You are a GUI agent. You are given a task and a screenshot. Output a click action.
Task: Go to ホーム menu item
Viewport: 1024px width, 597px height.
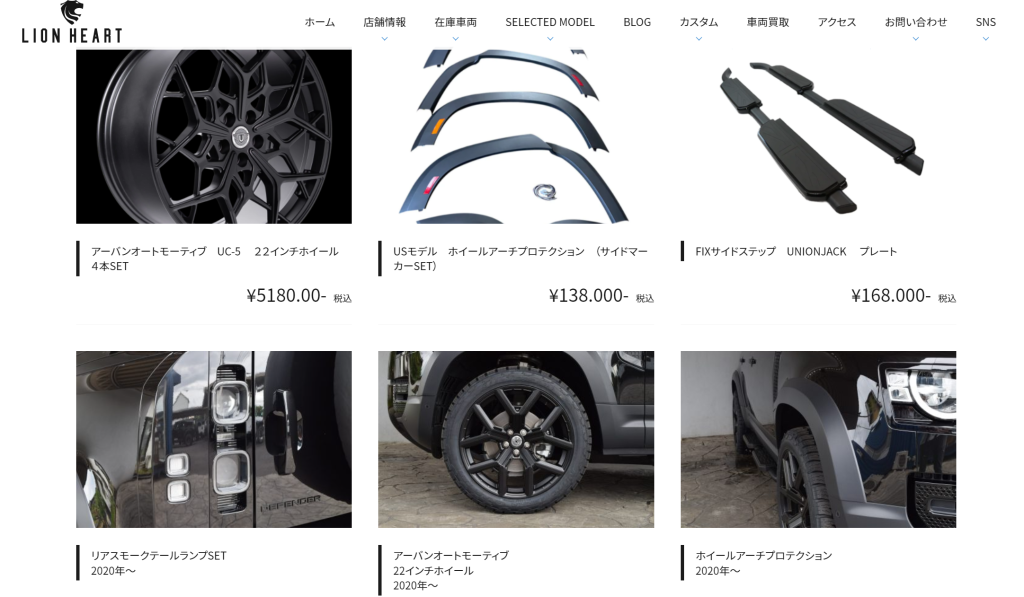coord(320,22)
